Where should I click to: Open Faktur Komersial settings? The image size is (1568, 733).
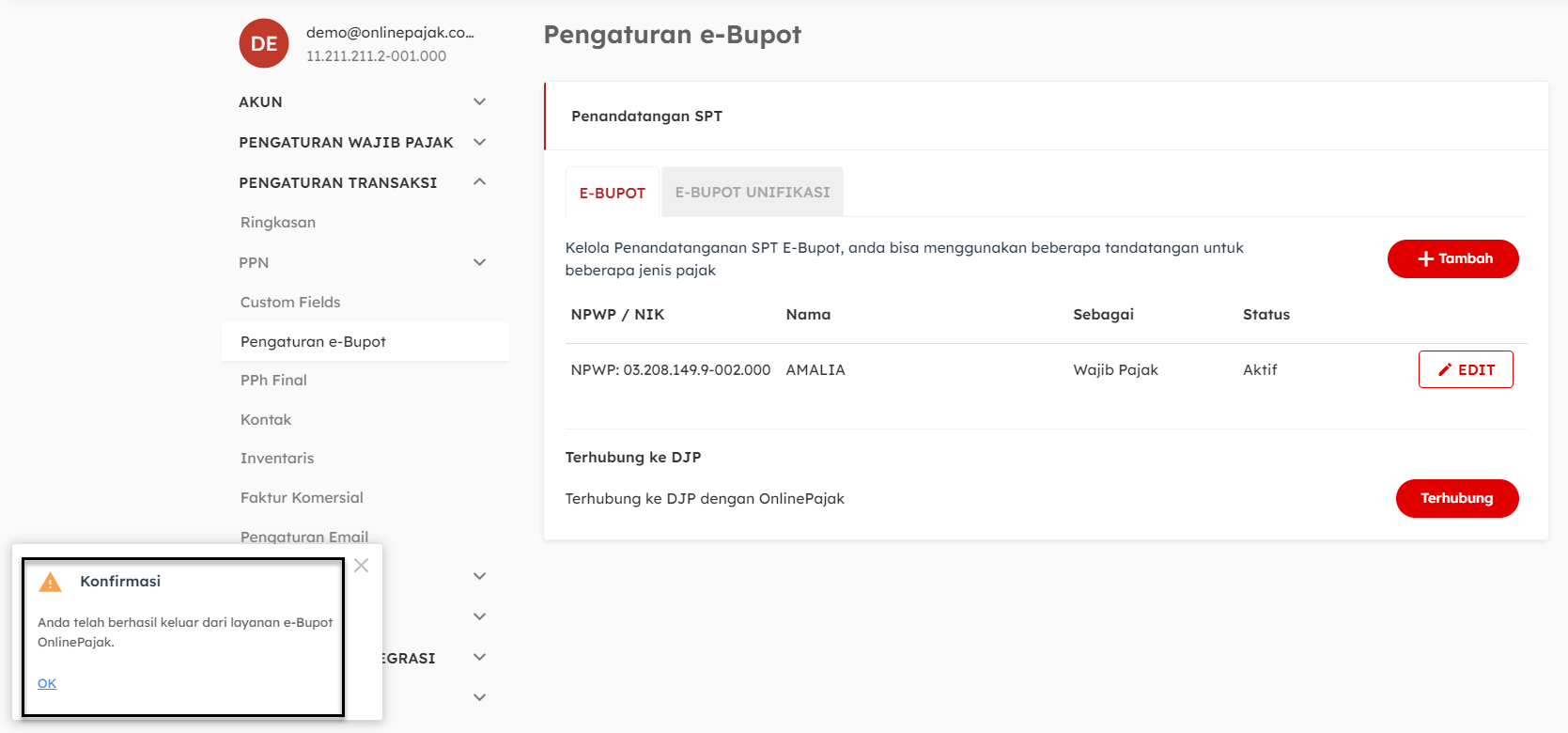(302, 497)
